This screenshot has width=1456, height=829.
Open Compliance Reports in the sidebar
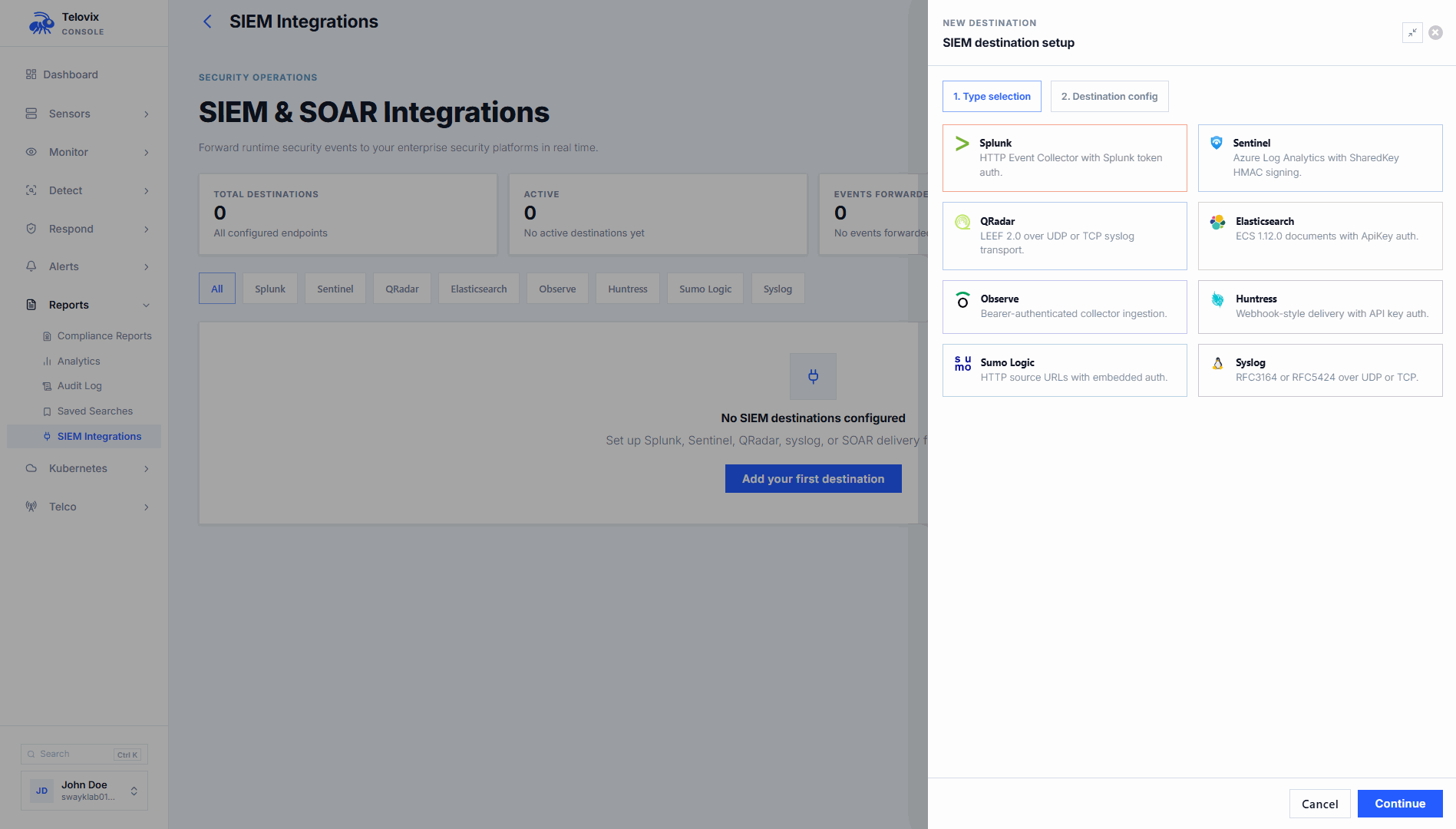click(x=104, y=336)
